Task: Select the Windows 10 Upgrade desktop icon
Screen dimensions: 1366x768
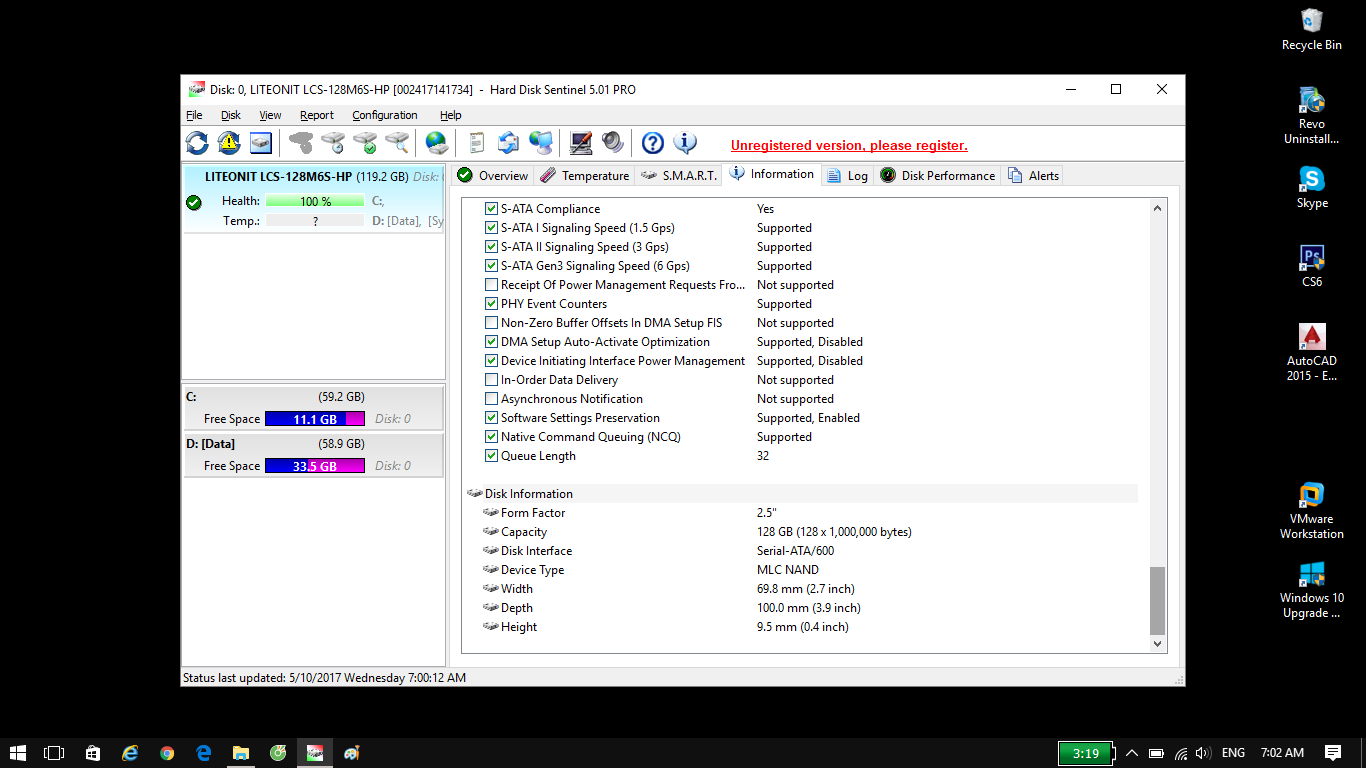Action: click(x=1312, y=590)
